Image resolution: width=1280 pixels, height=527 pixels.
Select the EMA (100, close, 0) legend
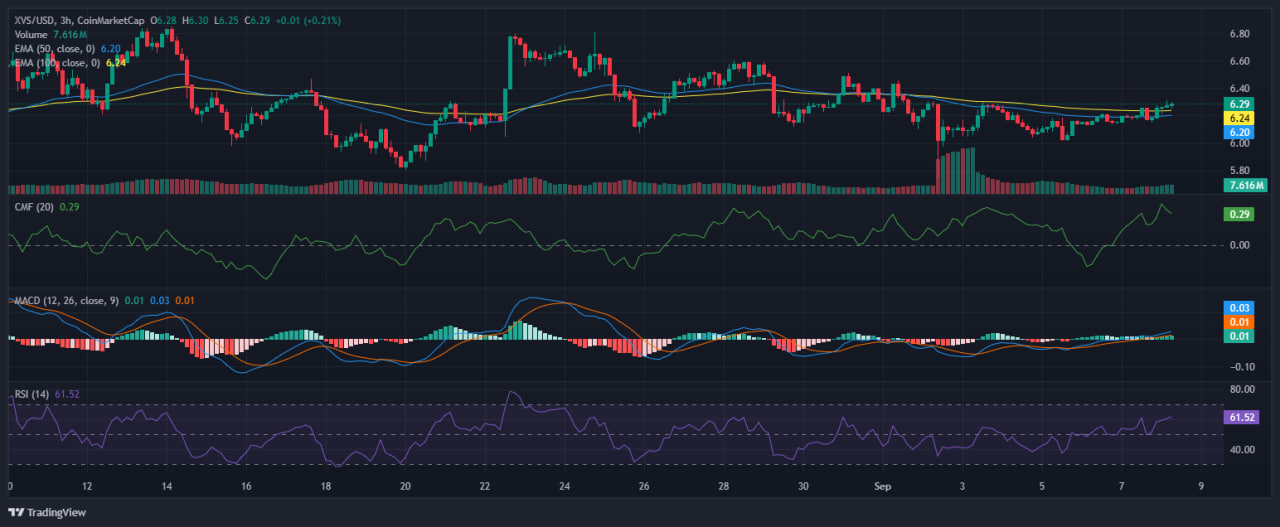click(x=55, y=62)
